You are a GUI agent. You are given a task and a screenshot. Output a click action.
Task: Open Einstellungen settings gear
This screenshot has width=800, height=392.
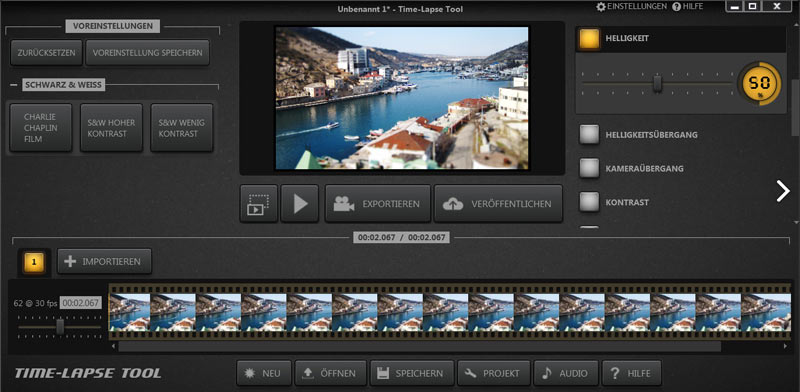click(632, 7)
